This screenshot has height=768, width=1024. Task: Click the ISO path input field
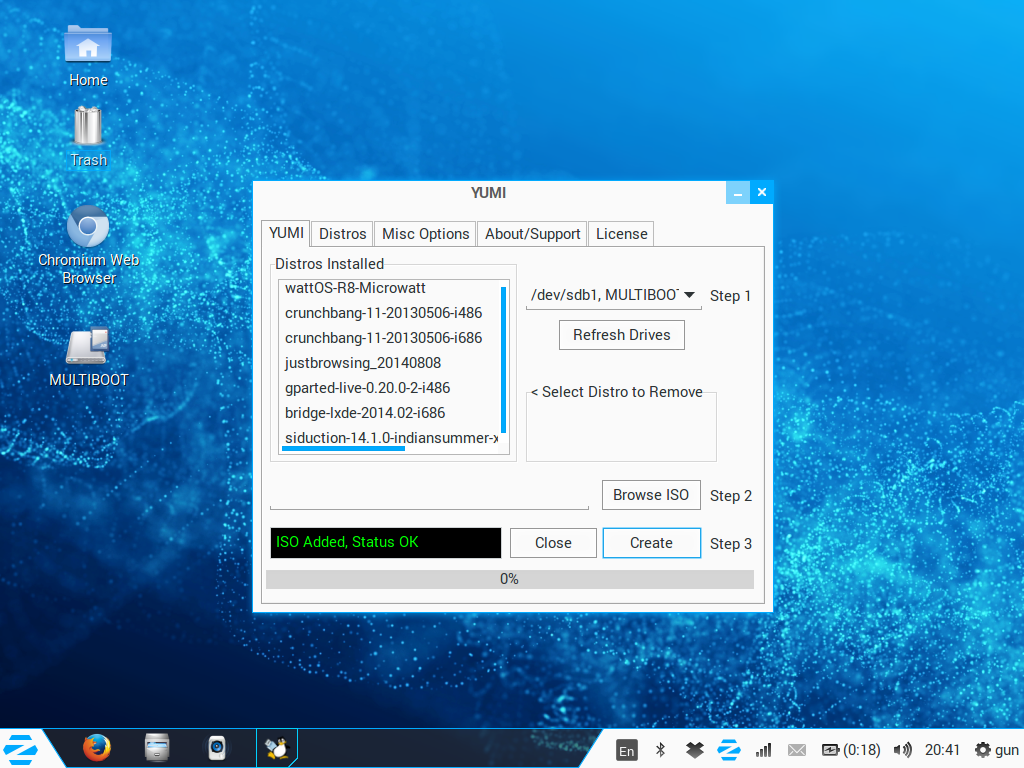pyautogui.click(x=429, y=496)
